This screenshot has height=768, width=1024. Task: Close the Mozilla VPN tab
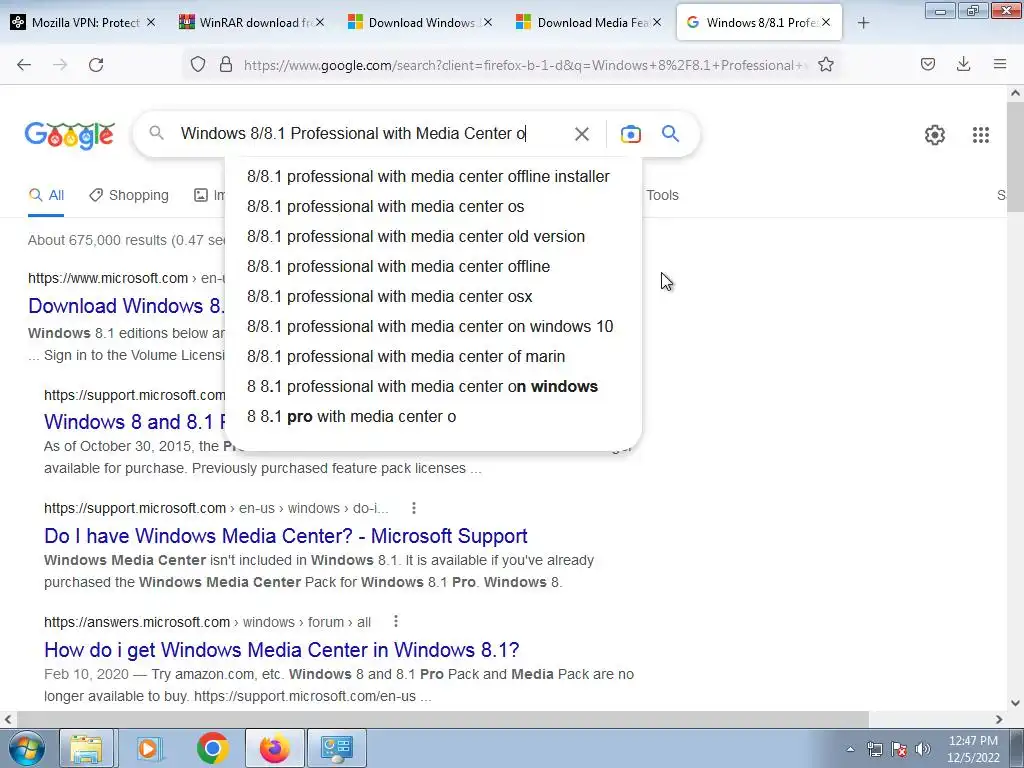(x=151, y=22)
